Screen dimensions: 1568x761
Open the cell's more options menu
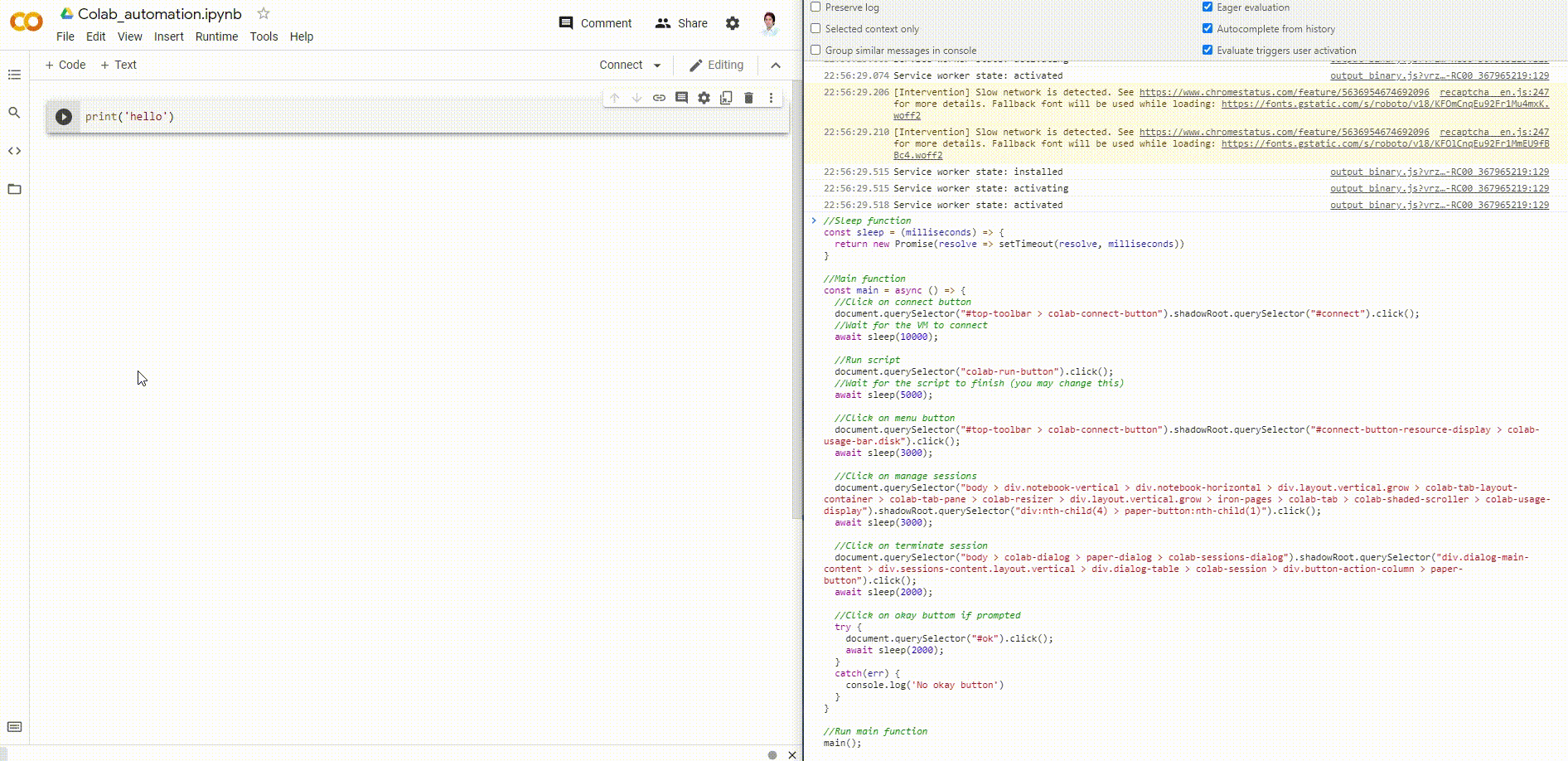[x=771, y=98]
